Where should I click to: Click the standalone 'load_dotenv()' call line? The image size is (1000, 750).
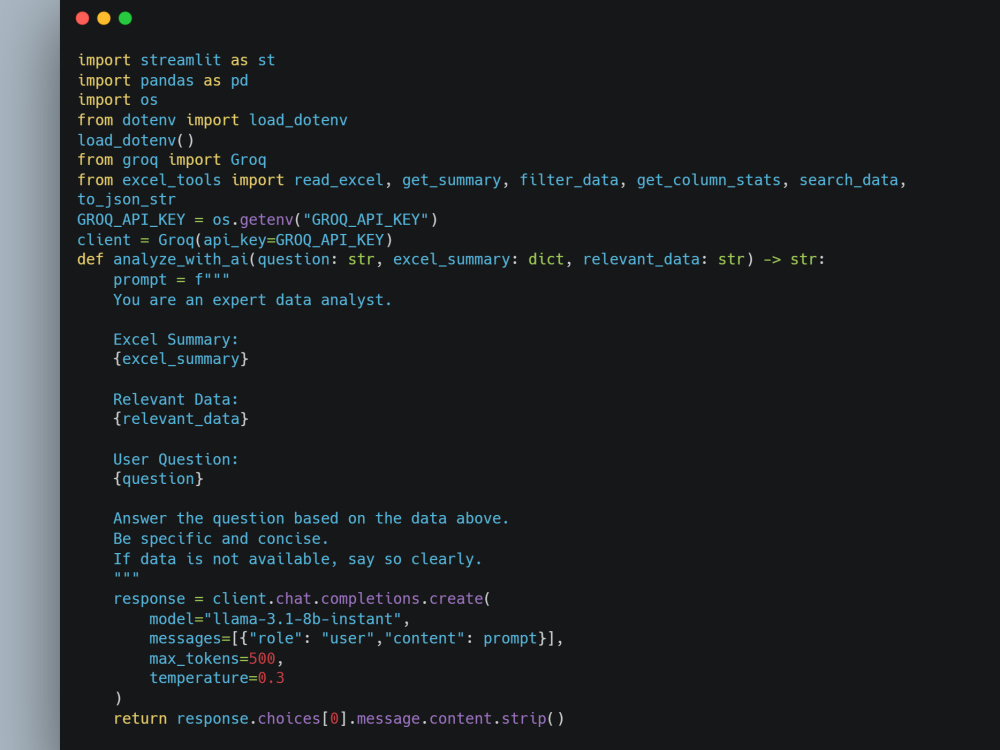(136, 140)
